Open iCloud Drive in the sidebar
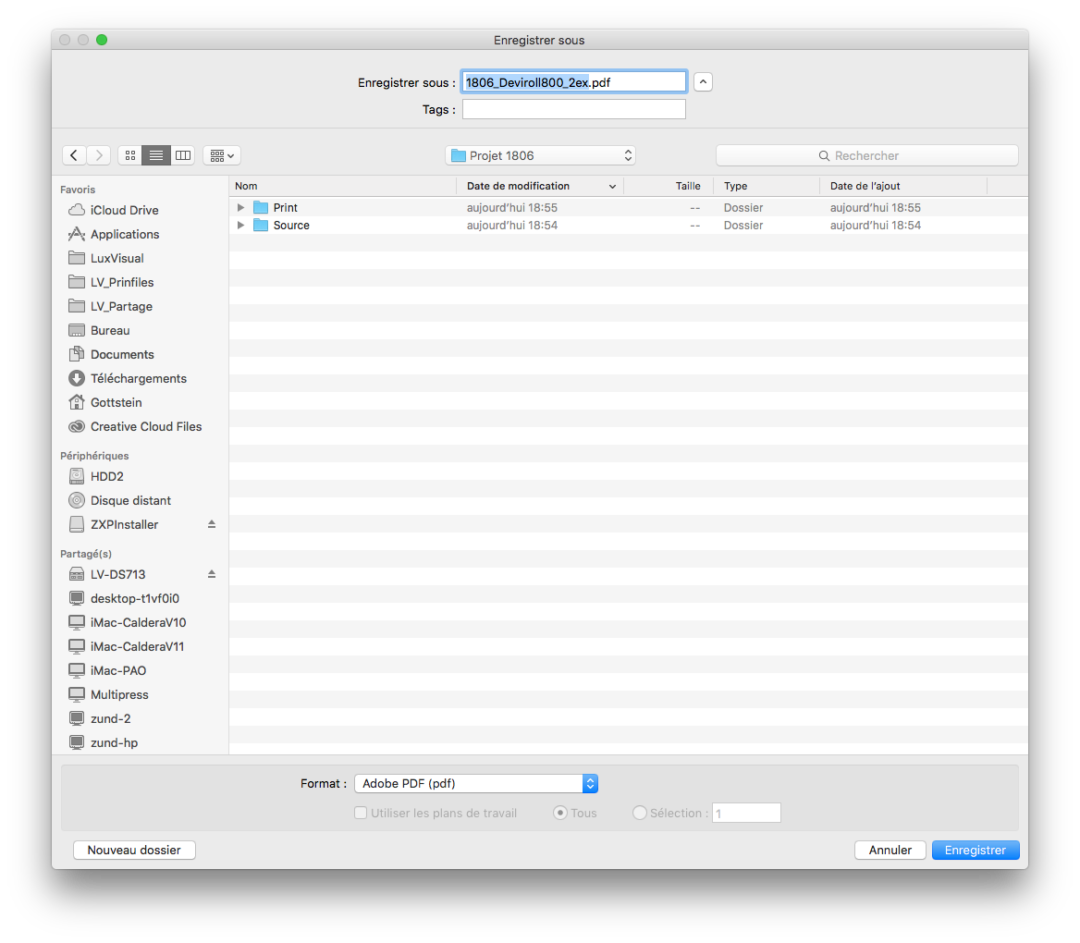This screenshot has width=1080, height=943. [124, 210]
